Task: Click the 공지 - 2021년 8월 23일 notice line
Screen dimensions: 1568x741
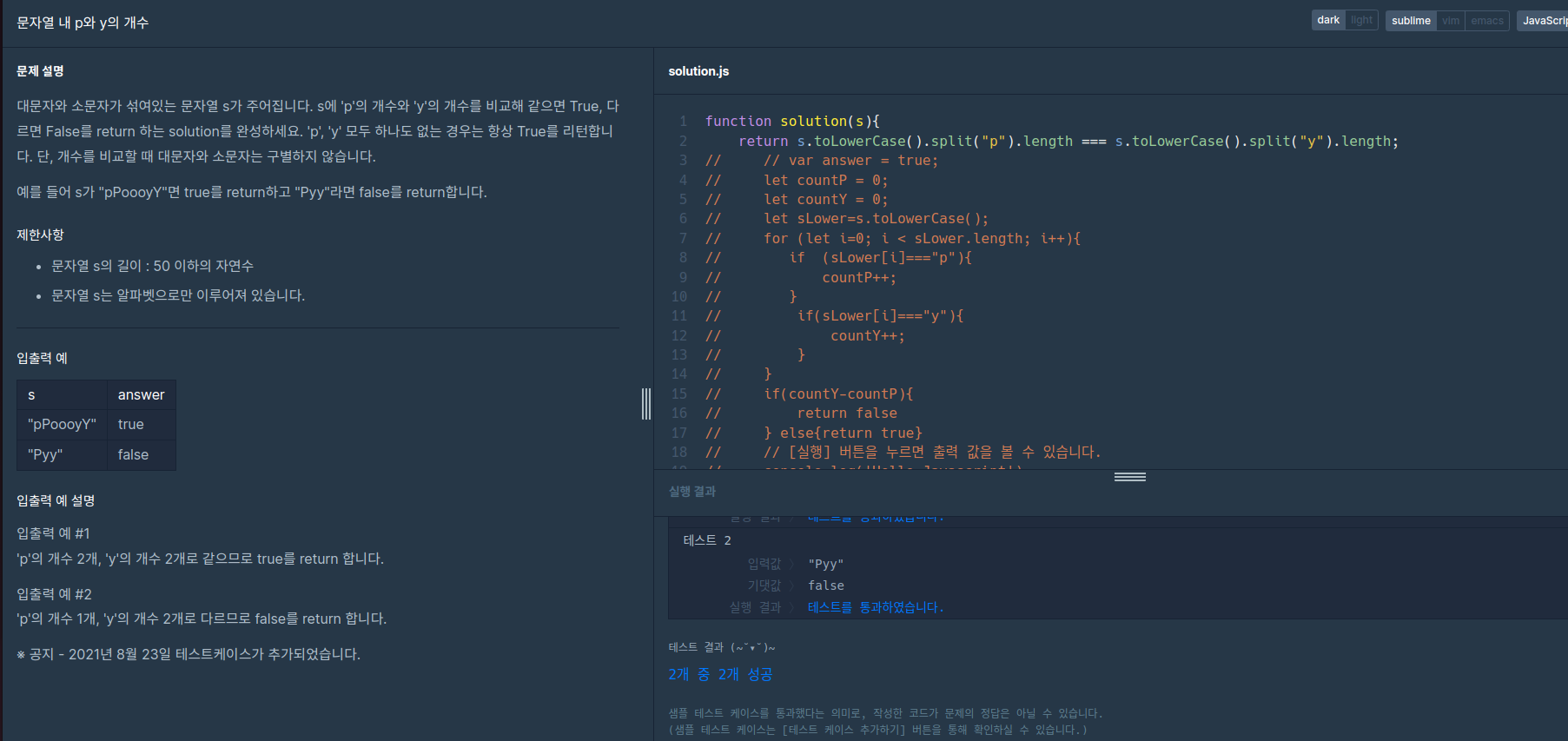Action: tap(189, 654)
